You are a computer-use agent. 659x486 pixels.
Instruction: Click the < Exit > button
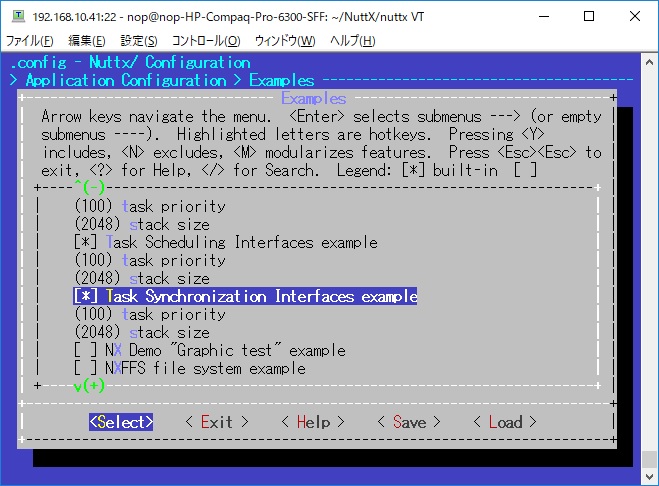click(217, 422)
